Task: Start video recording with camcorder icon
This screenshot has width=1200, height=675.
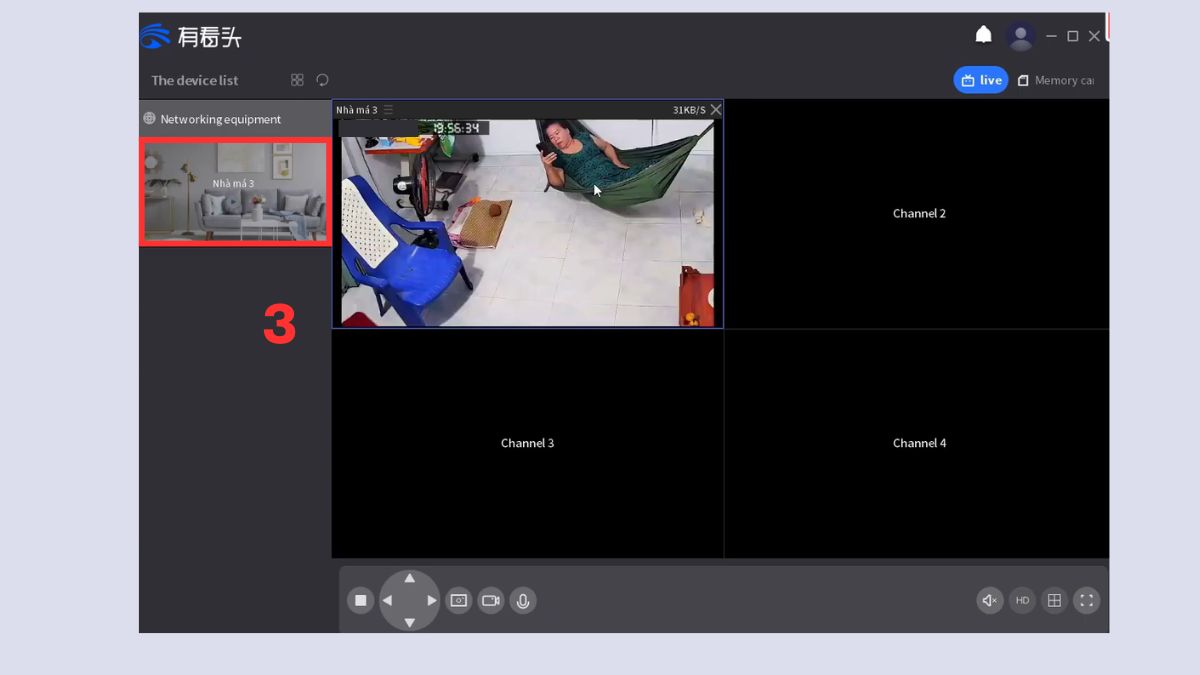Action: coord(490,600)
